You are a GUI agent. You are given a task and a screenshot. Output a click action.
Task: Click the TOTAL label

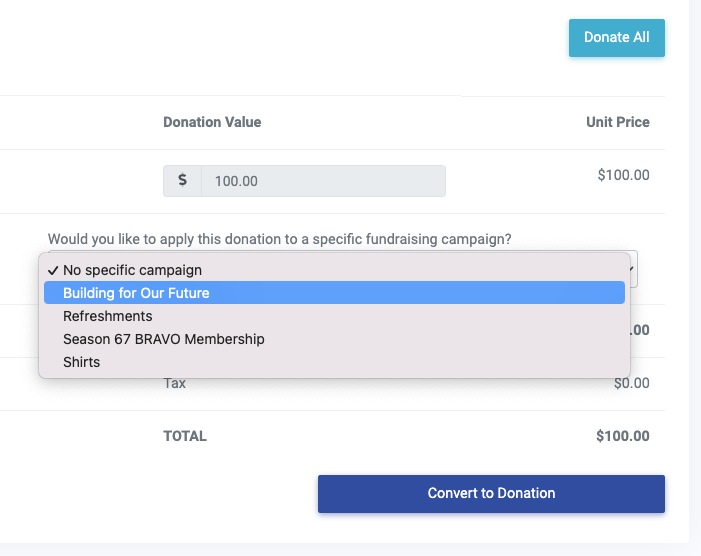click(x=185, y=436)
